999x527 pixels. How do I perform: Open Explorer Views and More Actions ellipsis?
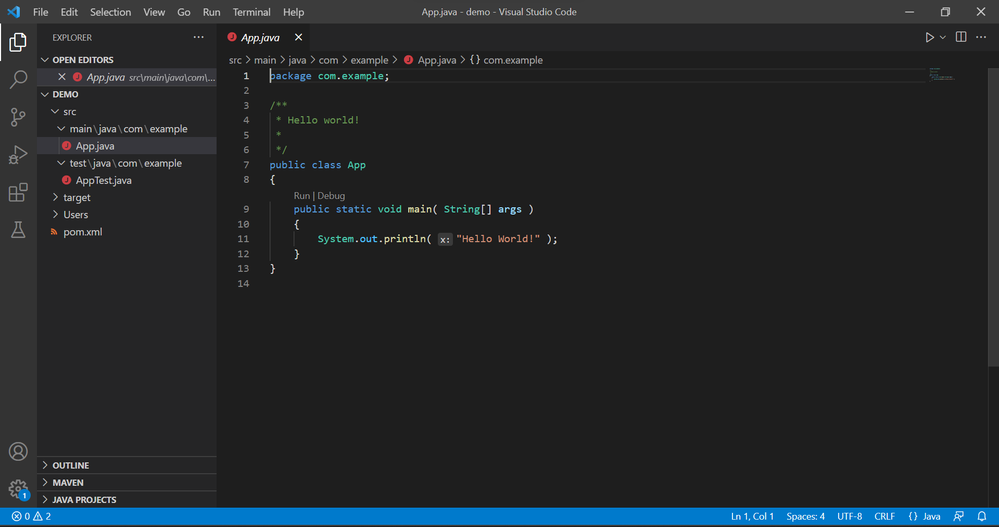pos(199,37)
